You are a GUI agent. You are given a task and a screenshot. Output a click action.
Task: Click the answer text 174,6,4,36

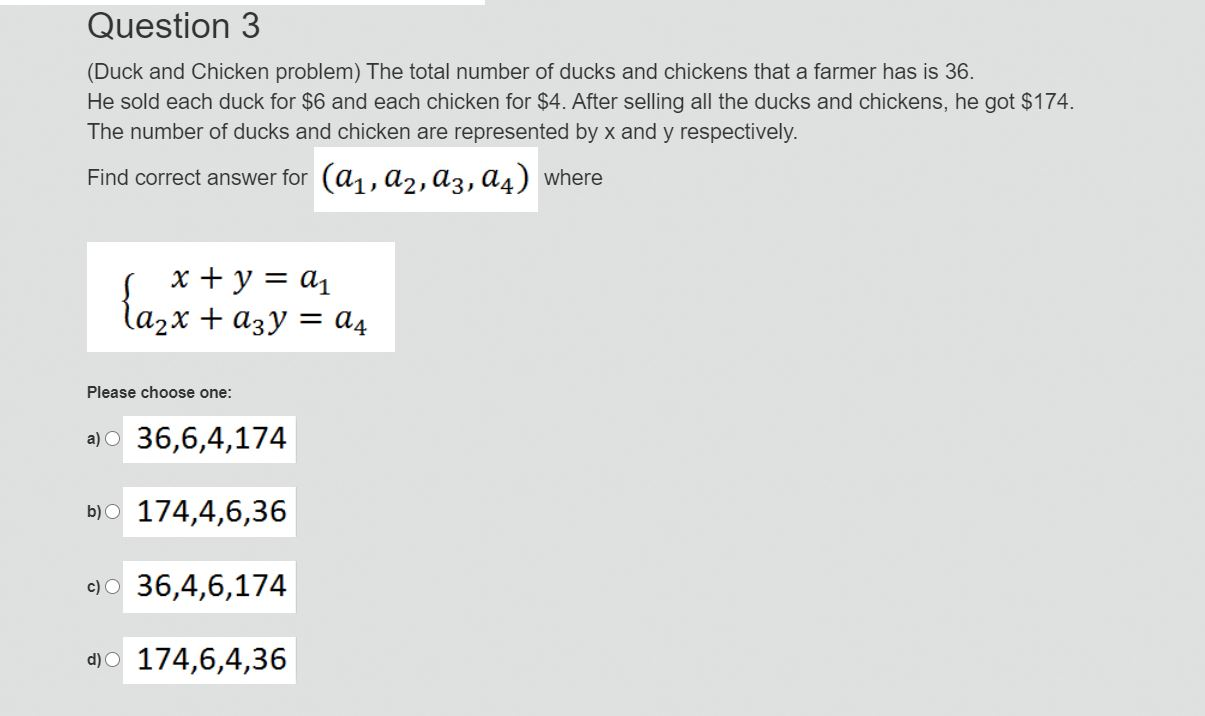pos(210,658)
